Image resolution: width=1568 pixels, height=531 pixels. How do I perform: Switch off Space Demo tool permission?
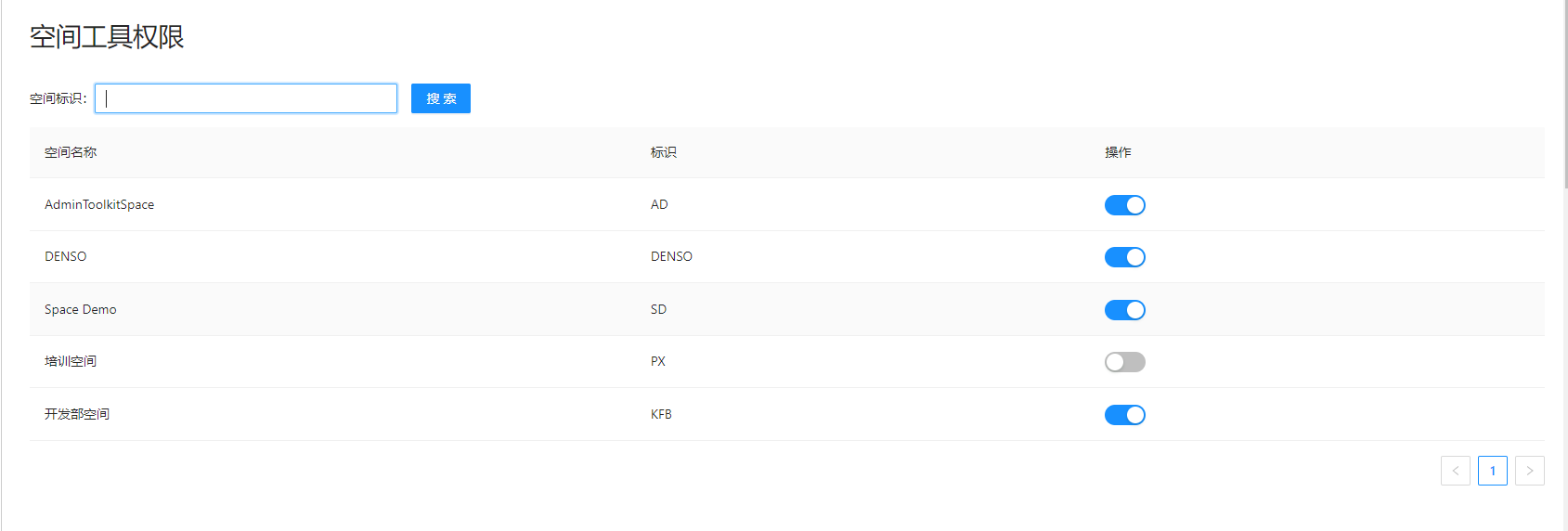pyautogui.click(x=1124, y=310)
